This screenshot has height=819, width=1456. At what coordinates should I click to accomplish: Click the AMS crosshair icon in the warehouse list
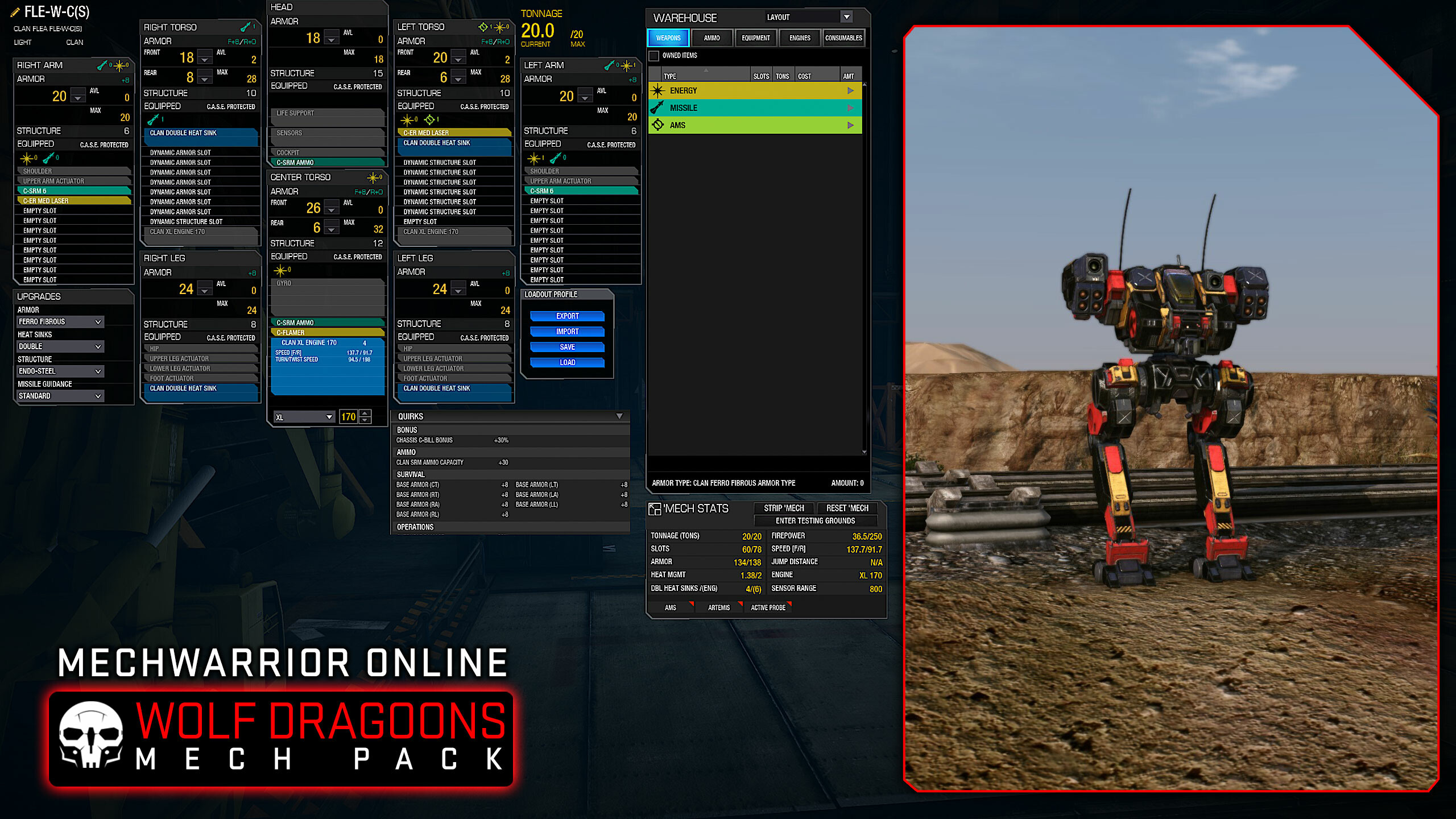[658, 125]
